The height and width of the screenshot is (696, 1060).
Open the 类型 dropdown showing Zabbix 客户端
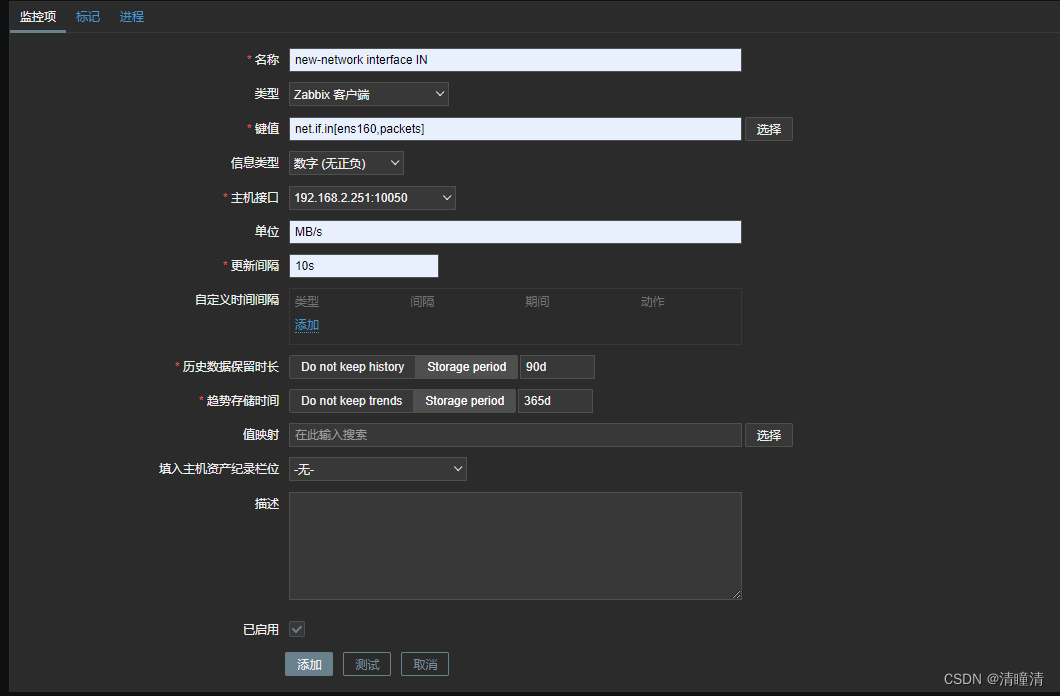[368, 95]
